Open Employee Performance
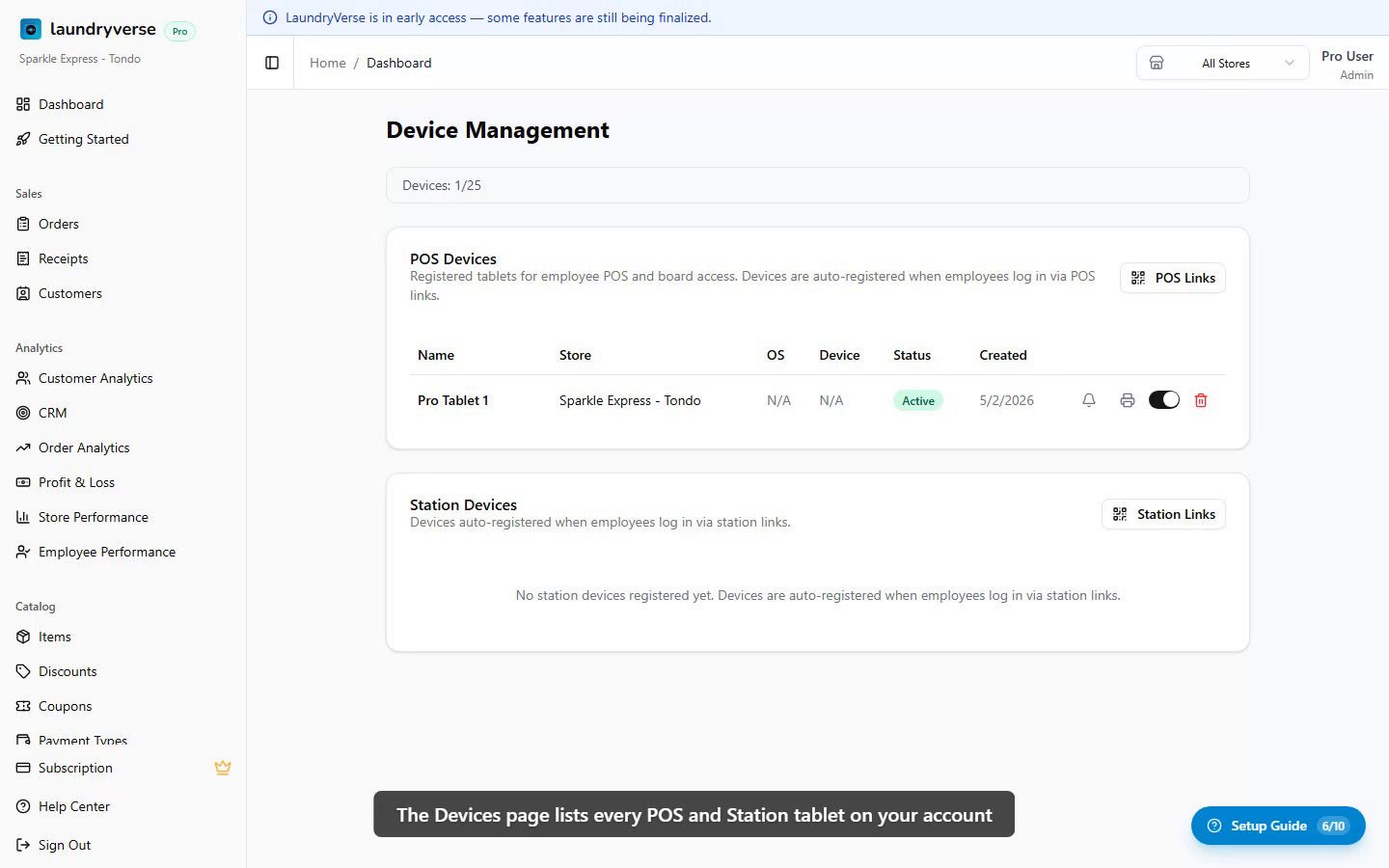The height and width of the screenshot is (868, 1389). point(123,552)
